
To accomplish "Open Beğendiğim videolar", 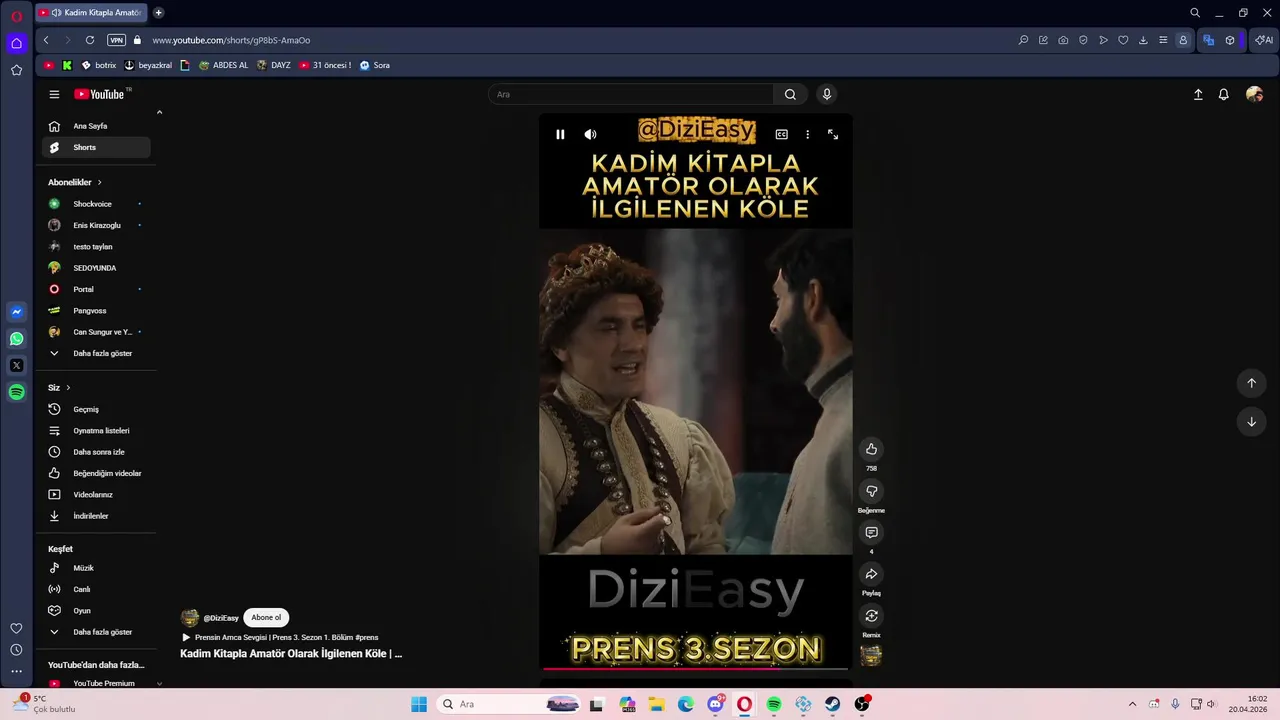I will click(x=96, y=473).
